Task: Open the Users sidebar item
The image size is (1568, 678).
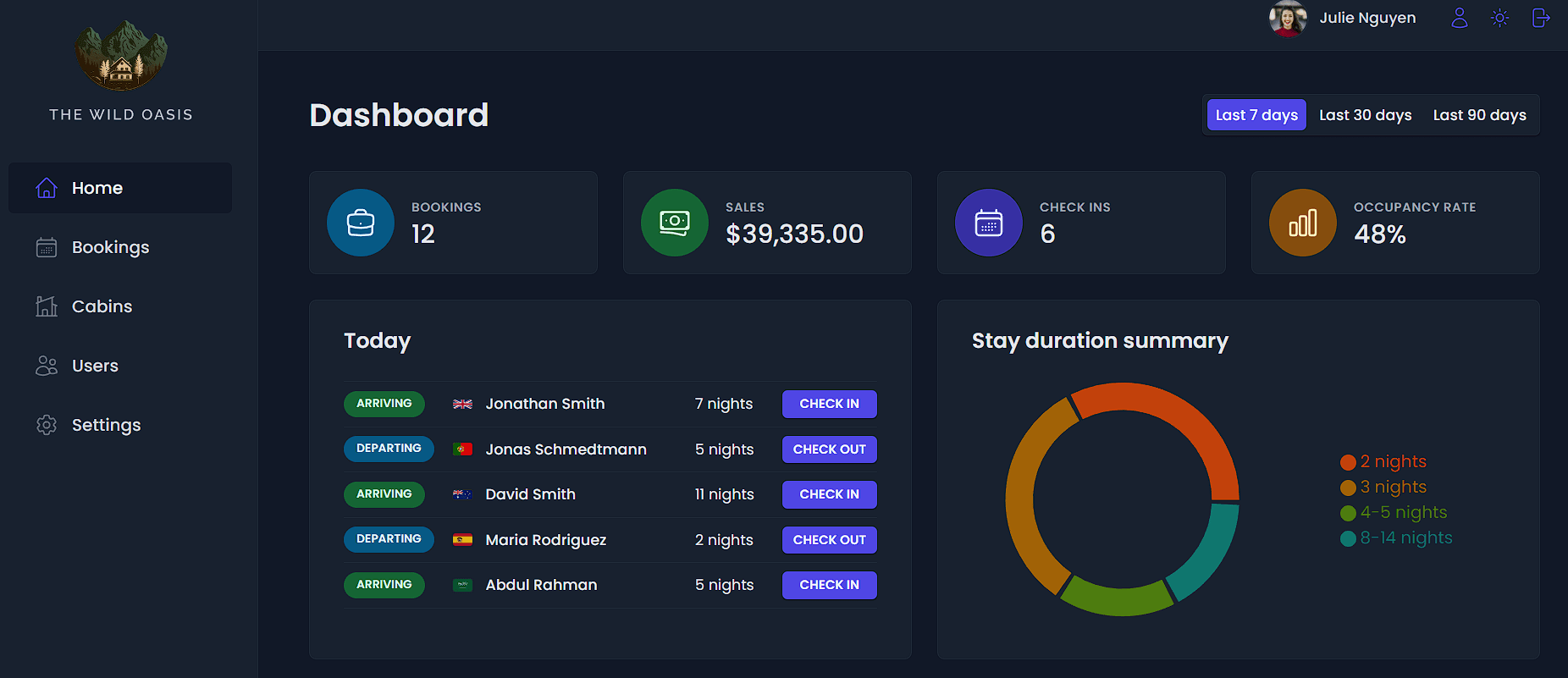Action: click(x=95, y=366)
